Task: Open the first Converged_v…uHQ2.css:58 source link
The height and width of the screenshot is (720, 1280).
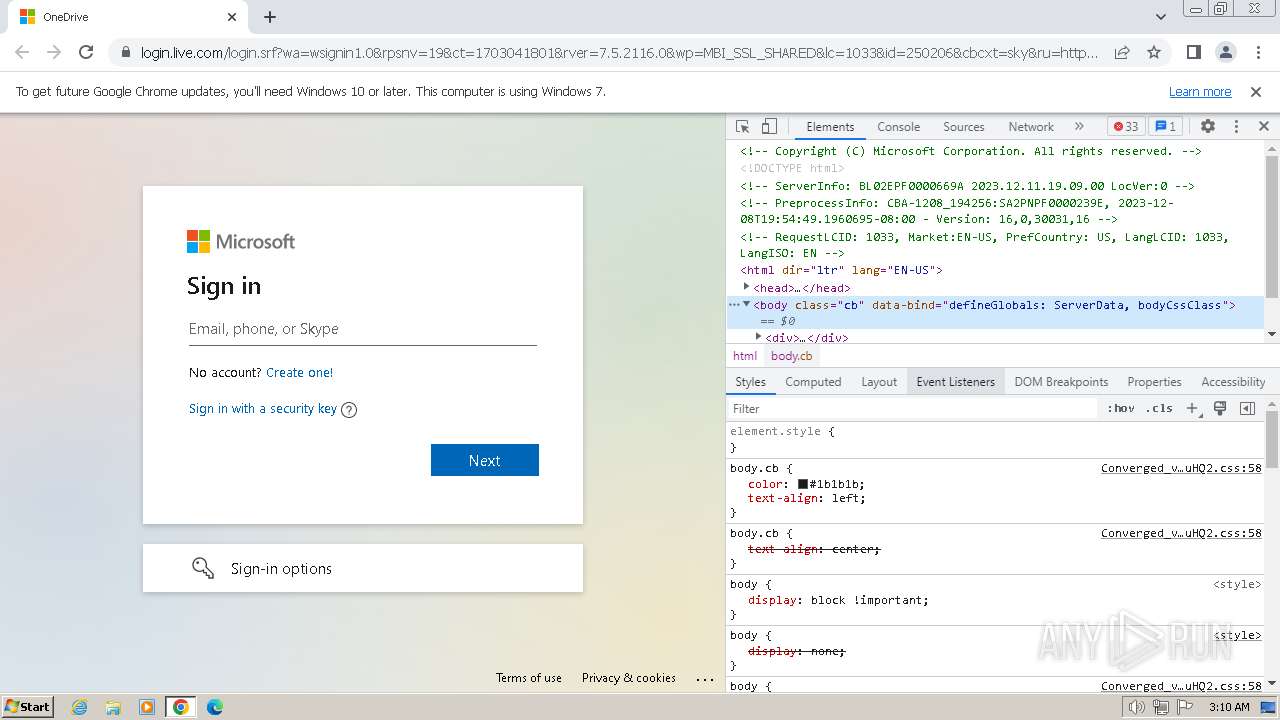Action: 1181,468
